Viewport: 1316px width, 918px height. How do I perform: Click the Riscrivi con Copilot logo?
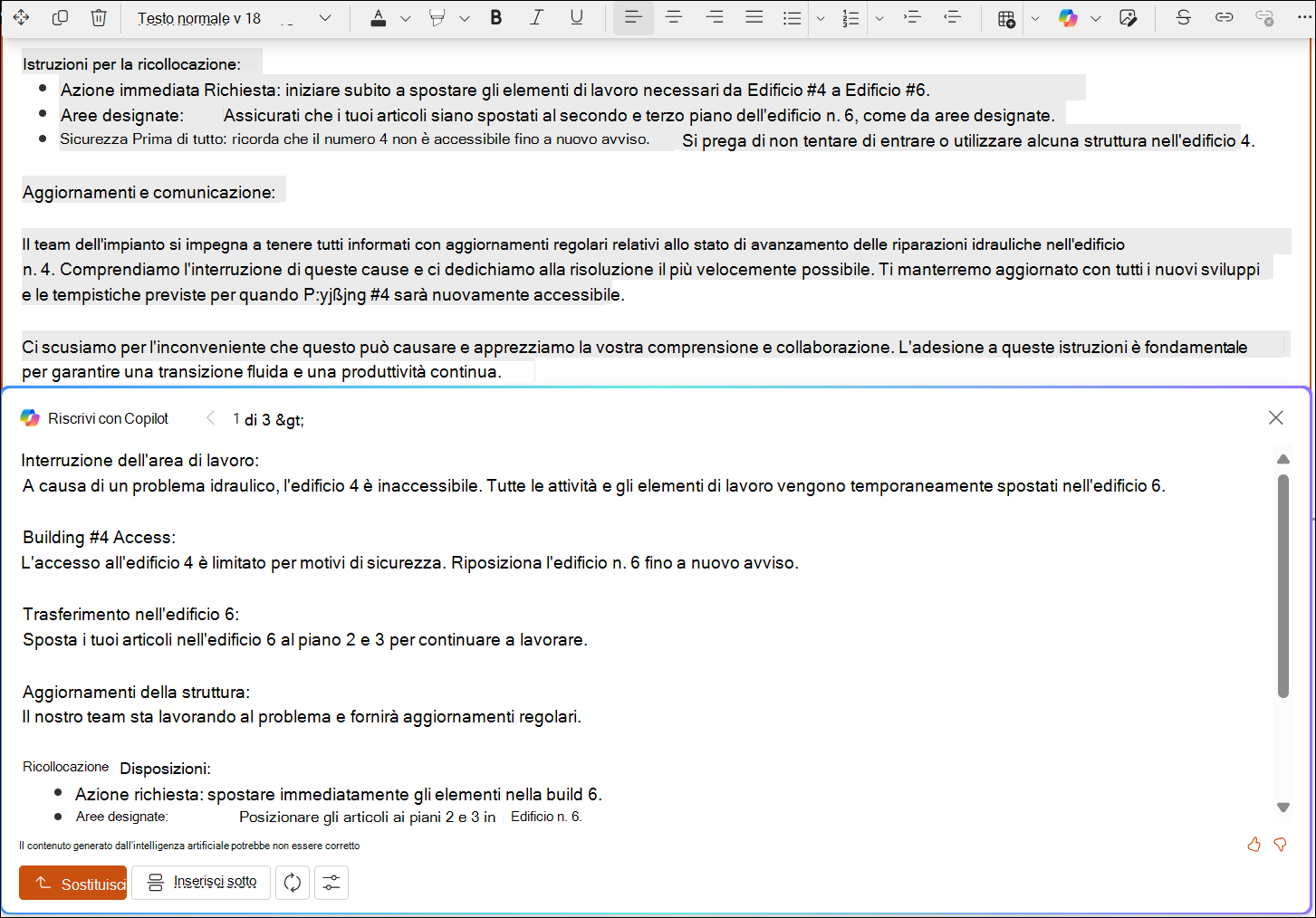[30, 418]
